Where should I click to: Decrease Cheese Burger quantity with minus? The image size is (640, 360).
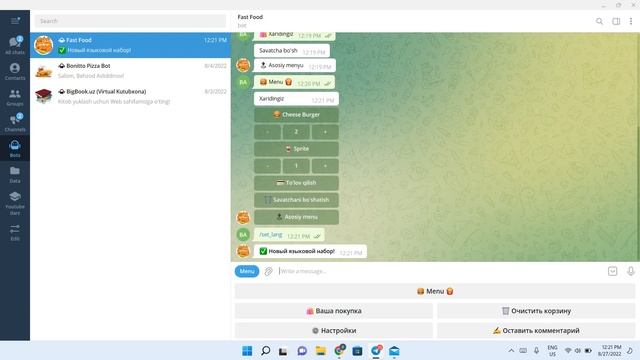pyautogui.click(x=268, y=132)
